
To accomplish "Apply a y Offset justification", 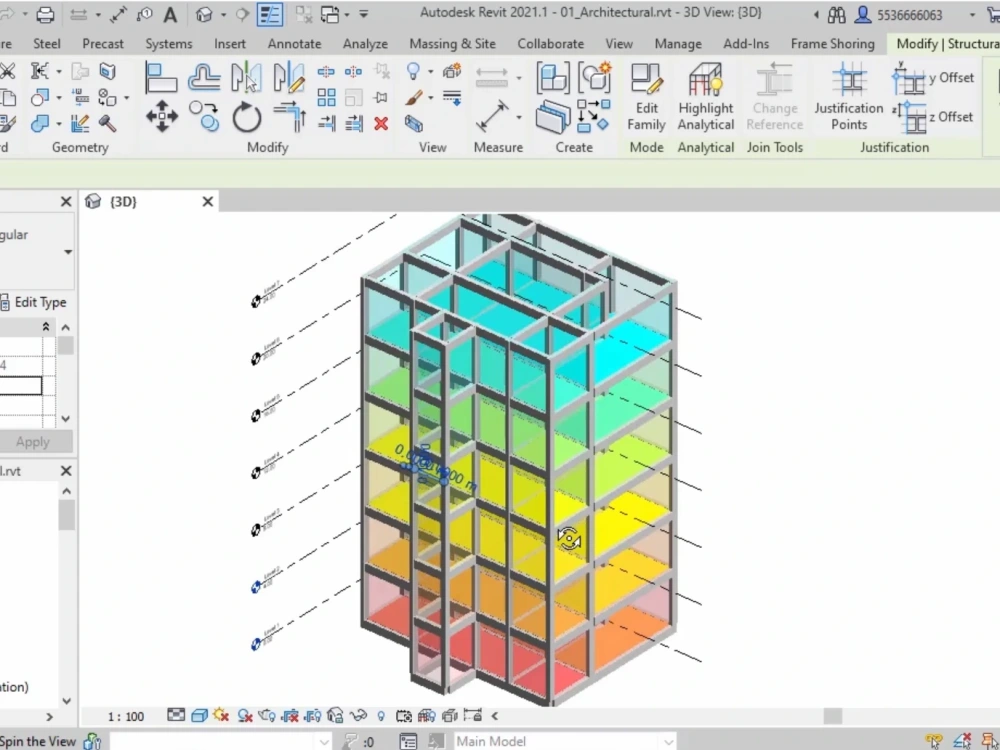I will click(935, 77).
